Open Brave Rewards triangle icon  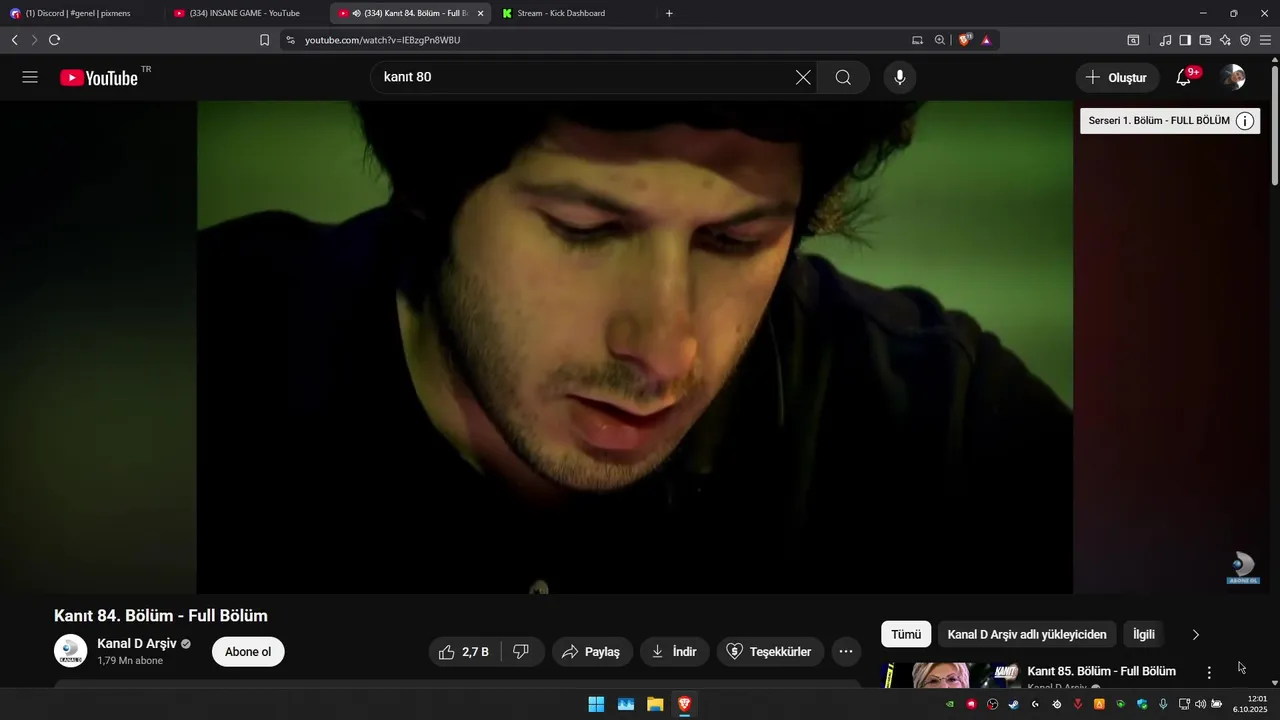click(x=986, y=40)
